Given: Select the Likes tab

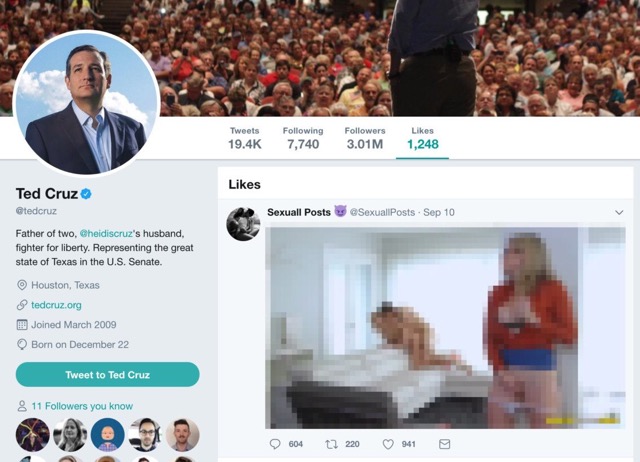Looking at the screenshot, I should pos(422,138).
